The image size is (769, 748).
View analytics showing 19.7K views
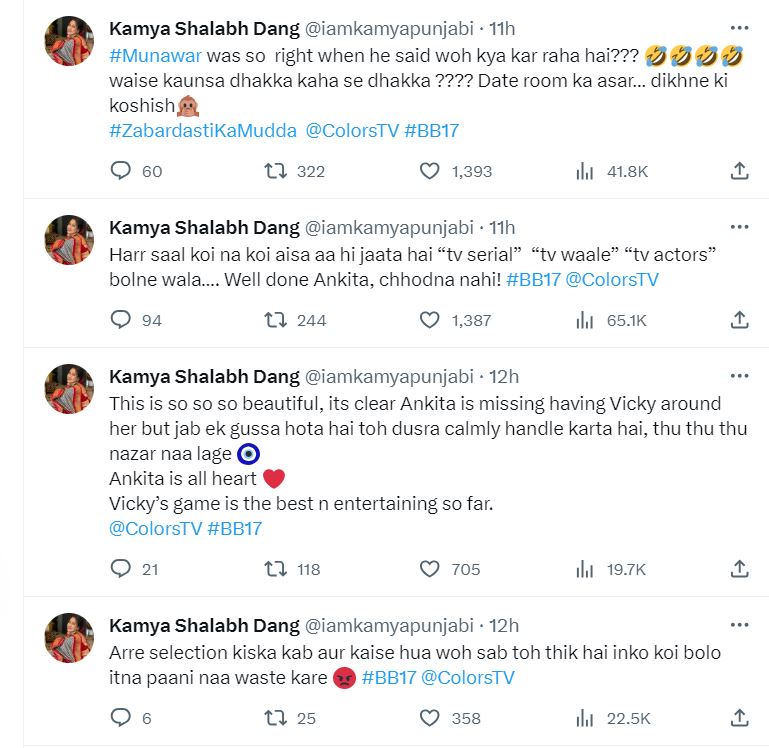585,569
